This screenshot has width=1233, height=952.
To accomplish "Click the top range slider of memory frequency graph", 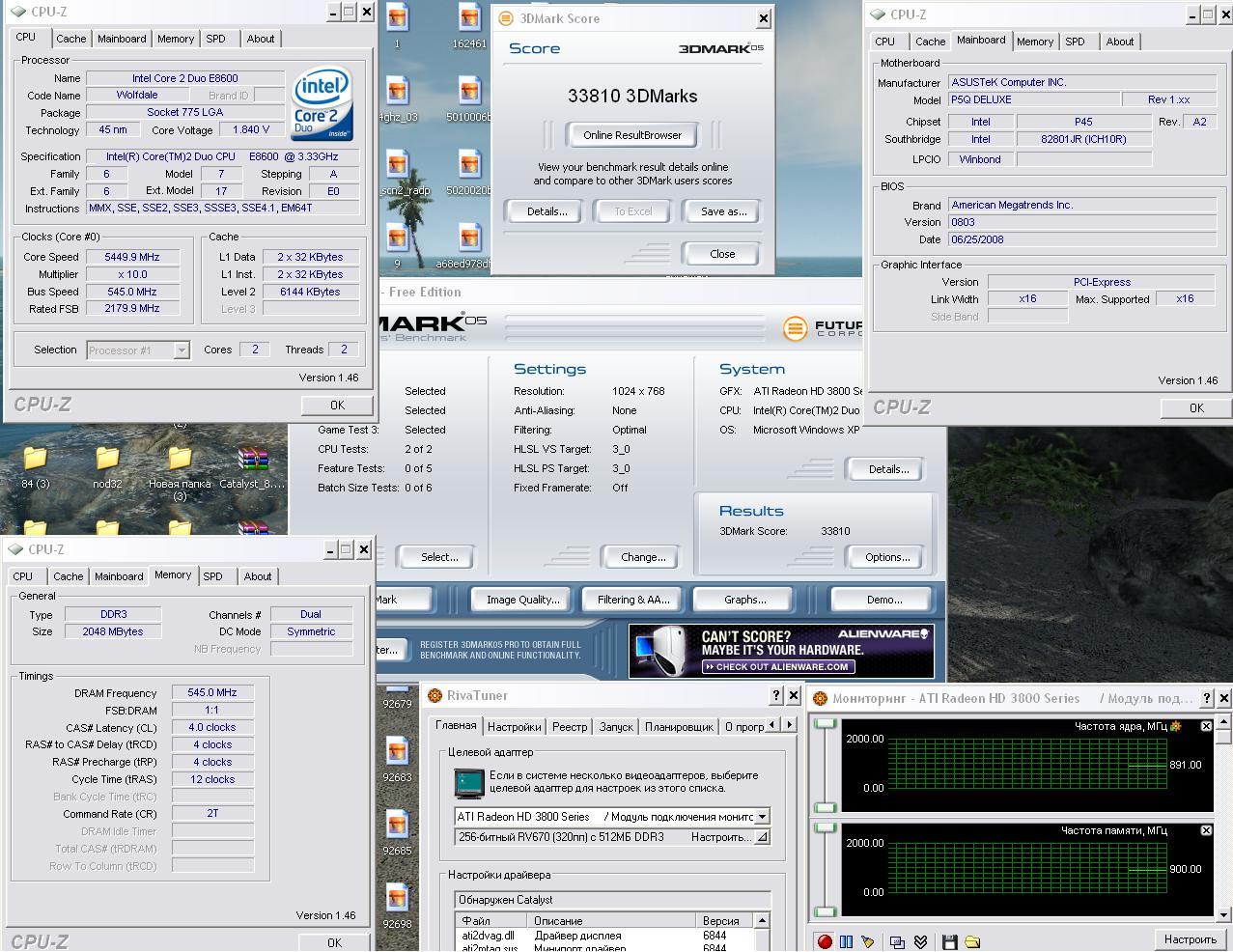I will click(x=825, y=828).
